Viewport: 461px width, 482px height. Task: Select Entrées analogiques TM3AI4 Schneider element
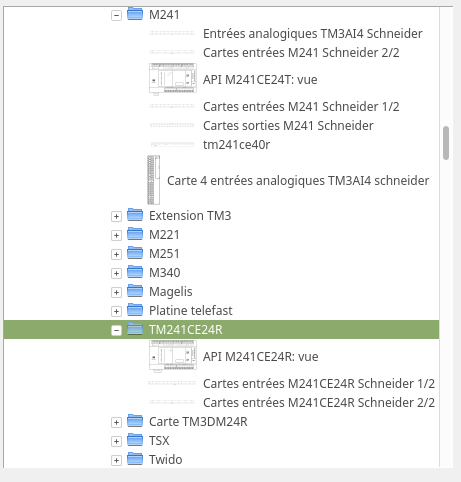312,34
